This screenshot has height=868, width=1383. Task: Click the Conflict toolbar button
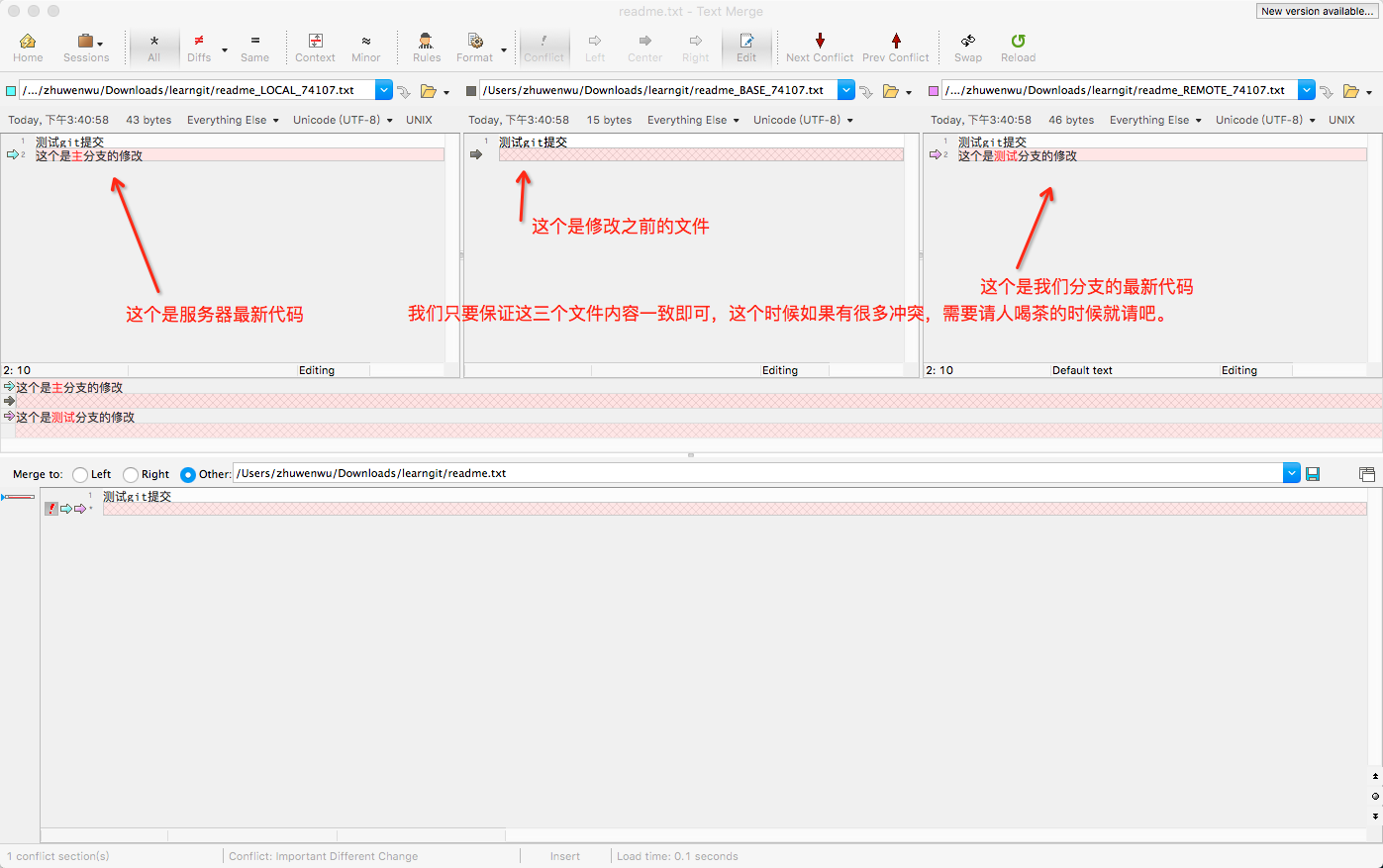pos(543,47)
